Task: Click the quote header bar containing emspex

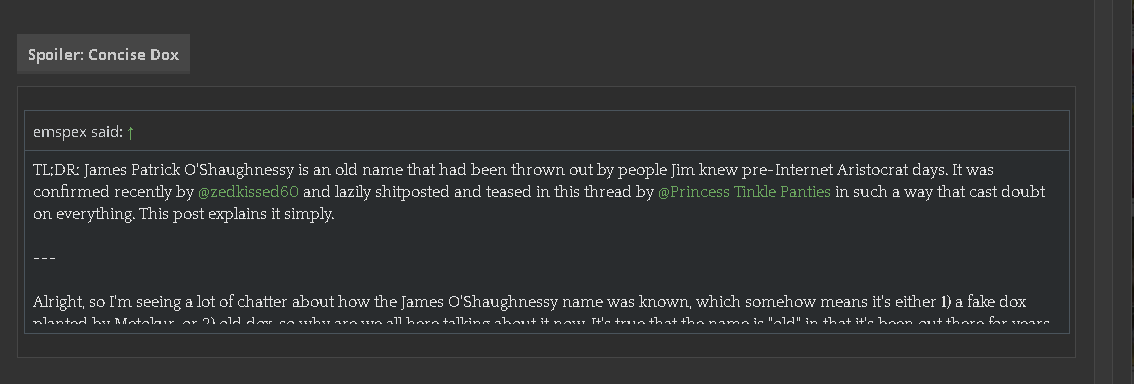Action: click(x=547, y=131)
